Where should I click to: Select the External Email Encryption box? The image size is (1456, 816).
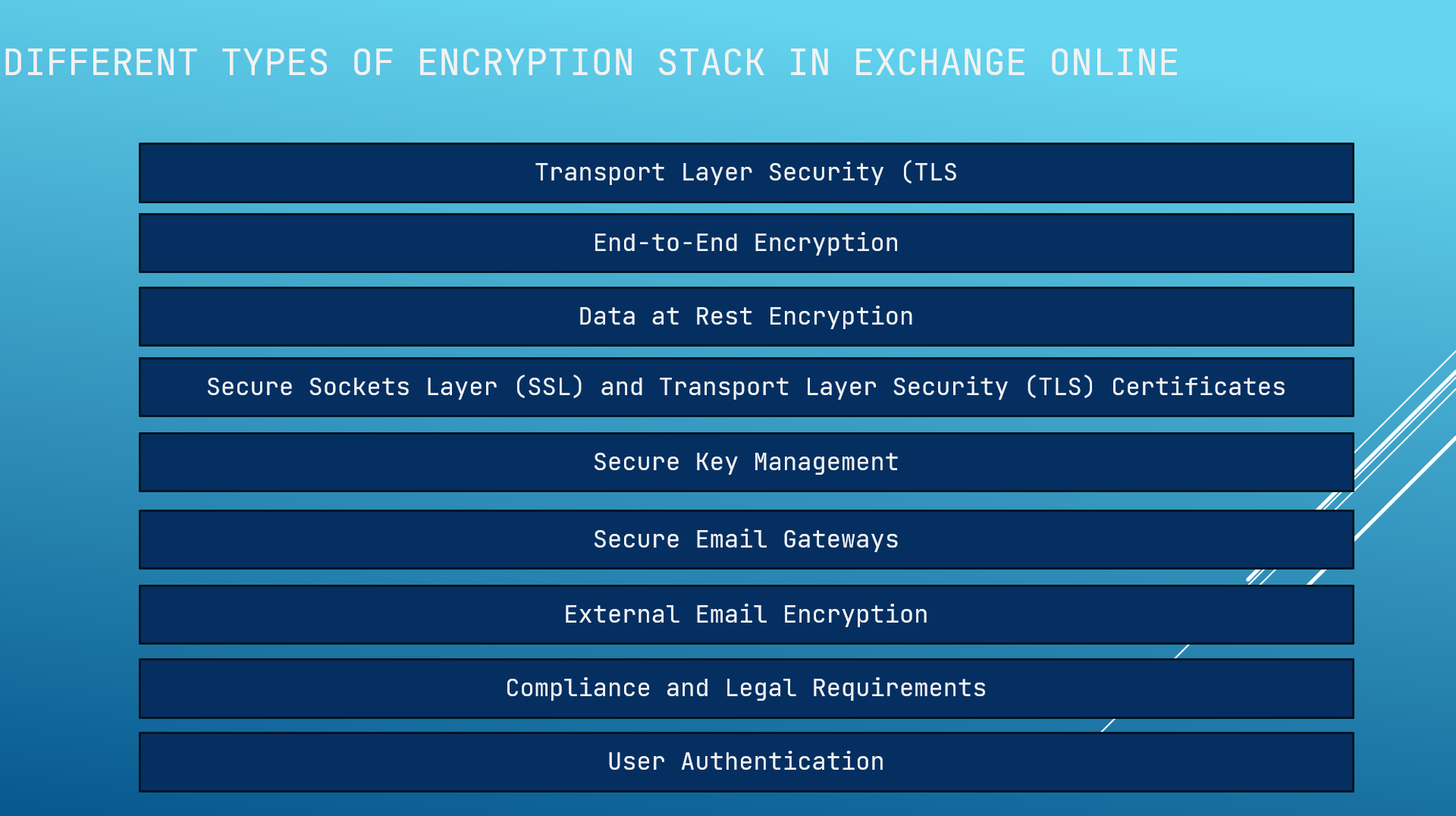tap(746, 615)
